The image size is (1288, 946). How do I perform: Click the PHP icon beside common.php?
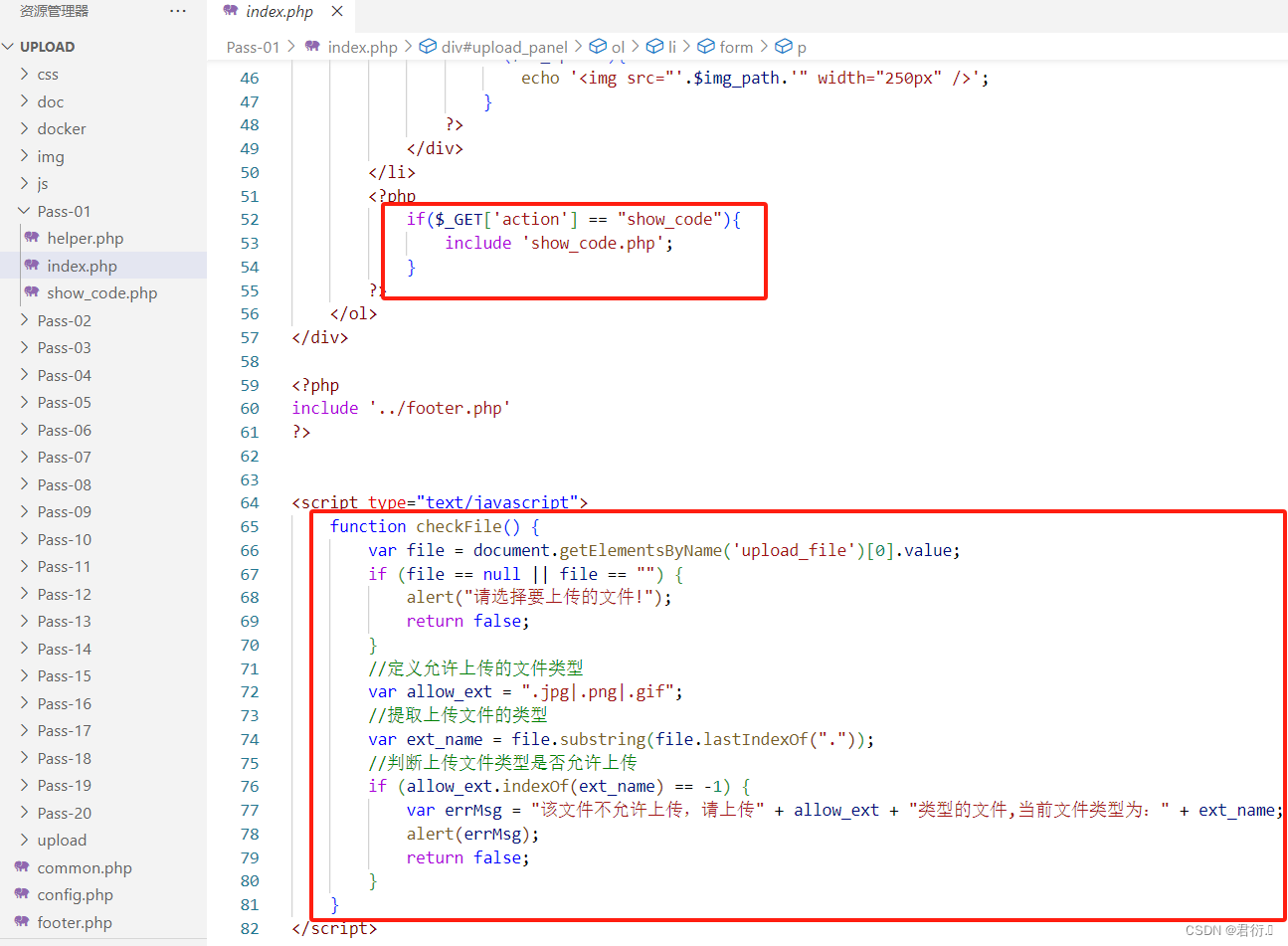(22, 867)
